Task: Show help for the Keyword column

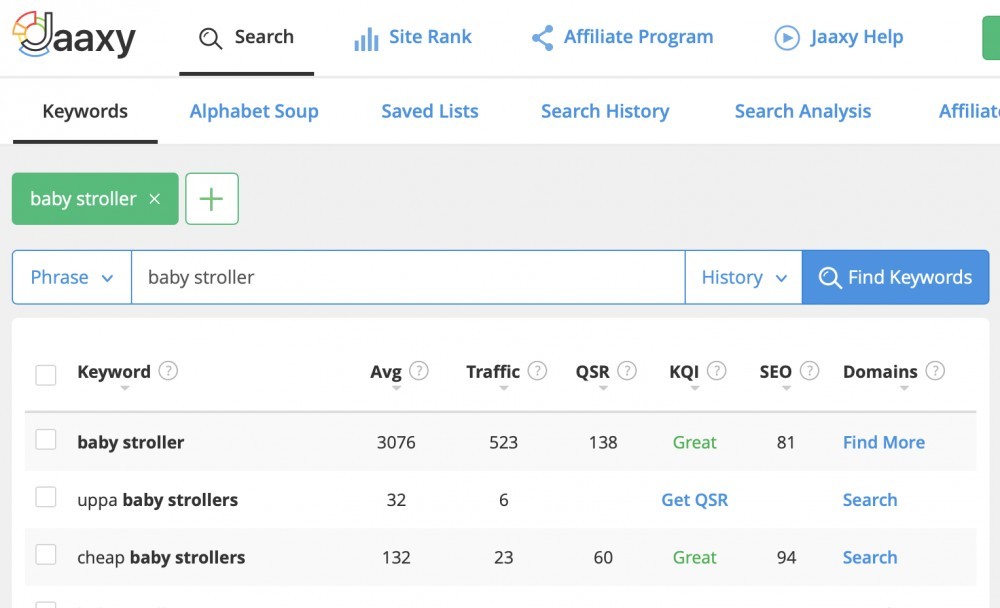Action: [168, 371]
